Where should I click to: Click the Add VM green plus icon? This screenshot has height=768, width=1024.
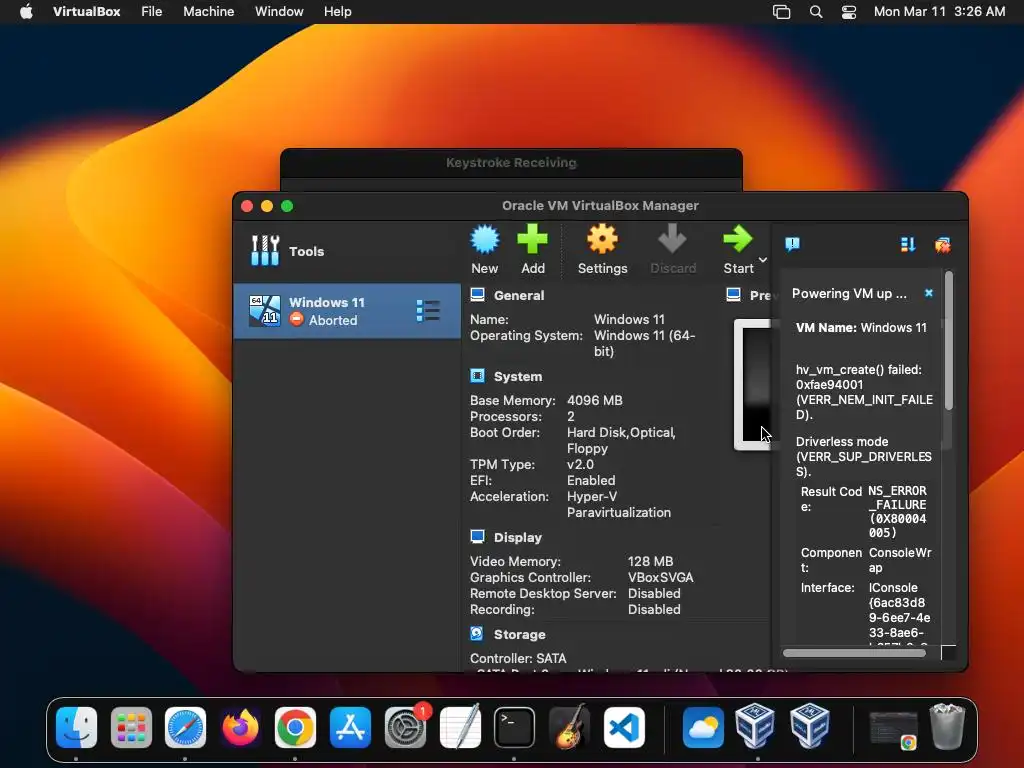532,249
